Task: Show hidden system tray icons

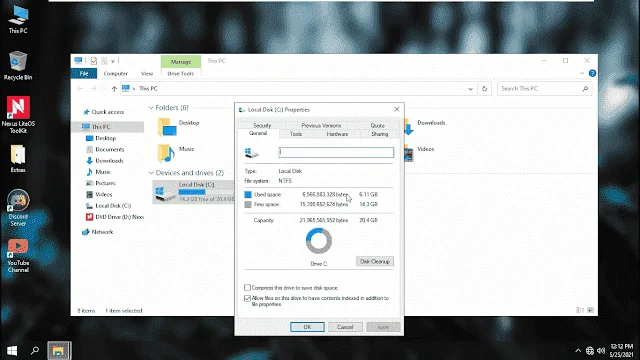Action: pyautogui.click(x=578, y=351)
